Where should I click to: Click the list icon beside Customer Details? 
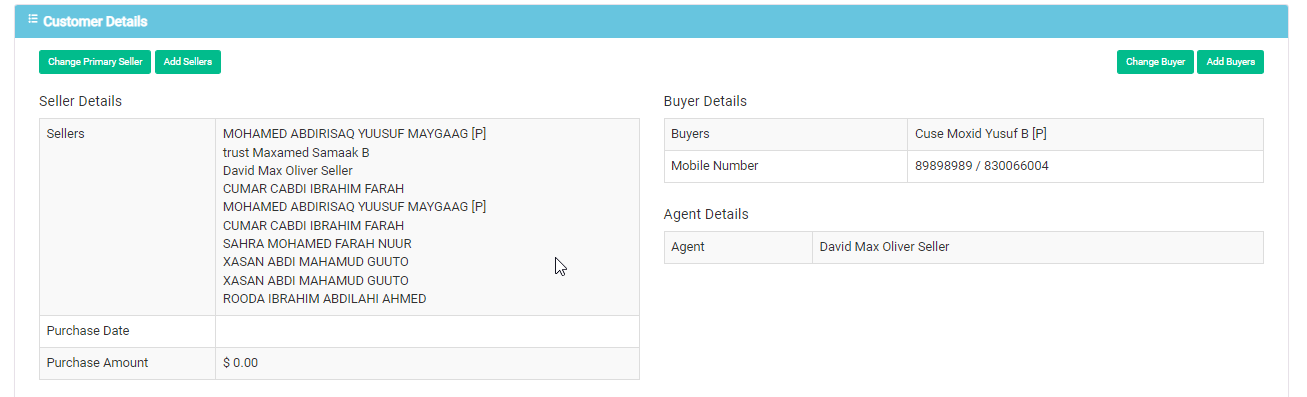click(33, 20)
